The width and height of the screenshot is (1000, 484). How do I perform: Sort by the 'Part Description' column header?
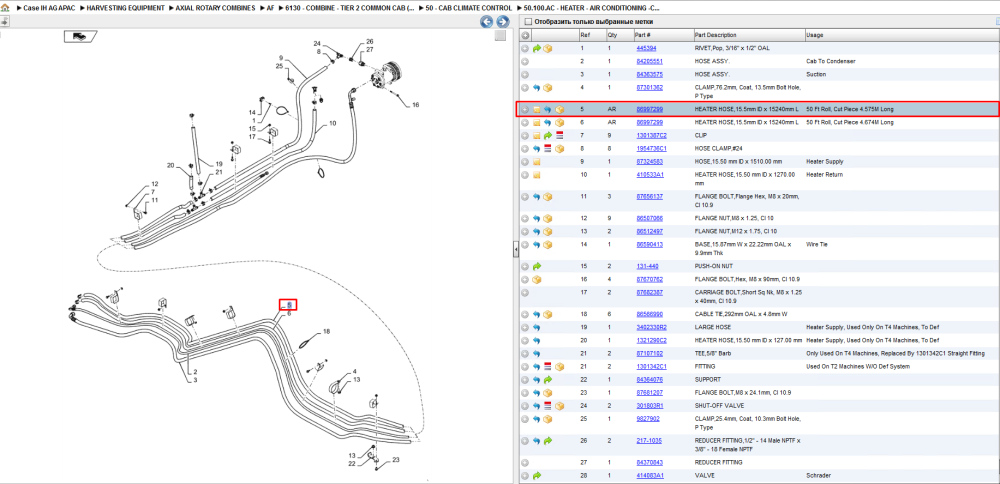point(715,35)
